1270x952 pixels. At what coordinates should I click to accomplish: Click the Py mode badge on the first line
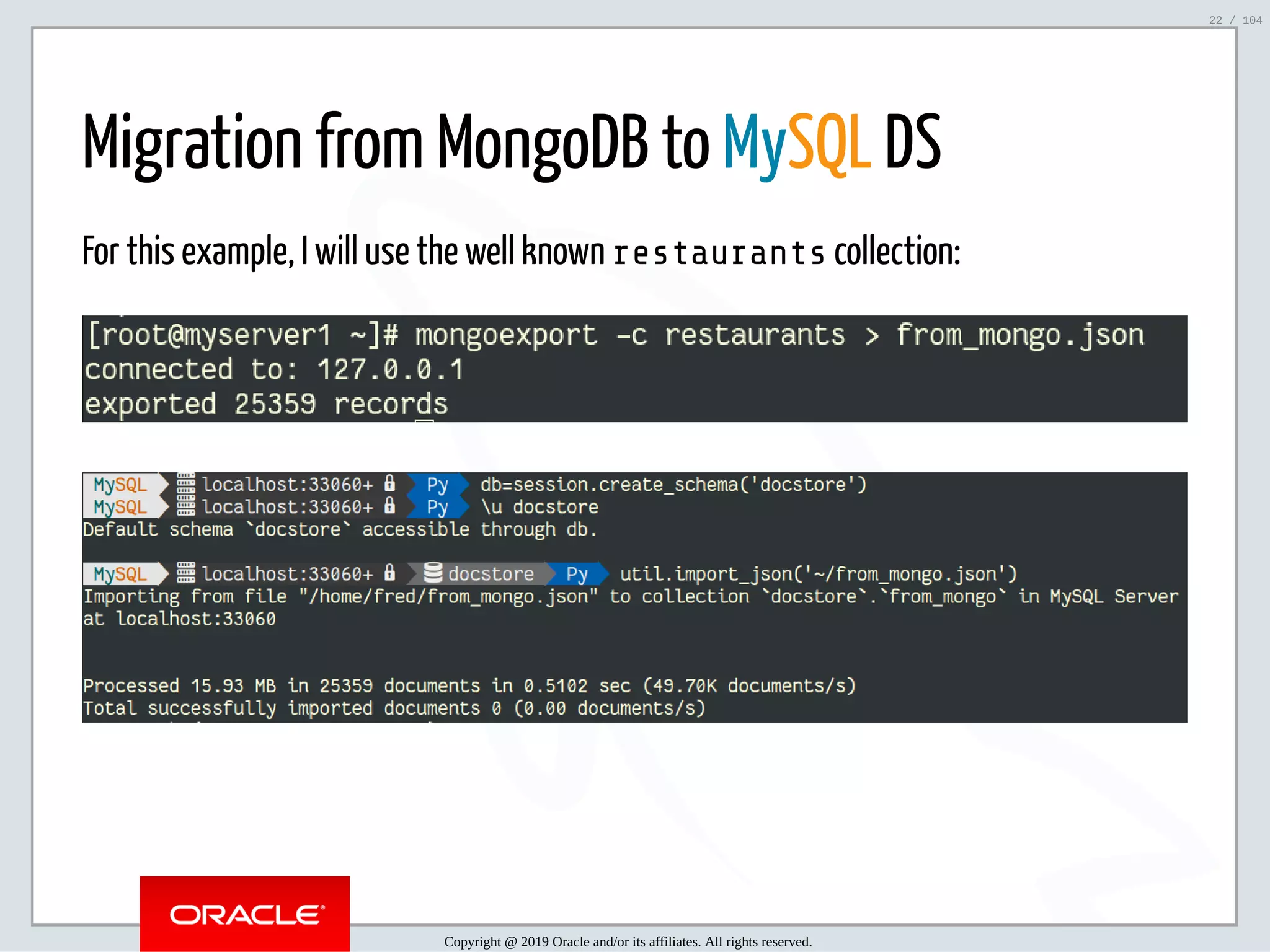(x=437, y=484)
